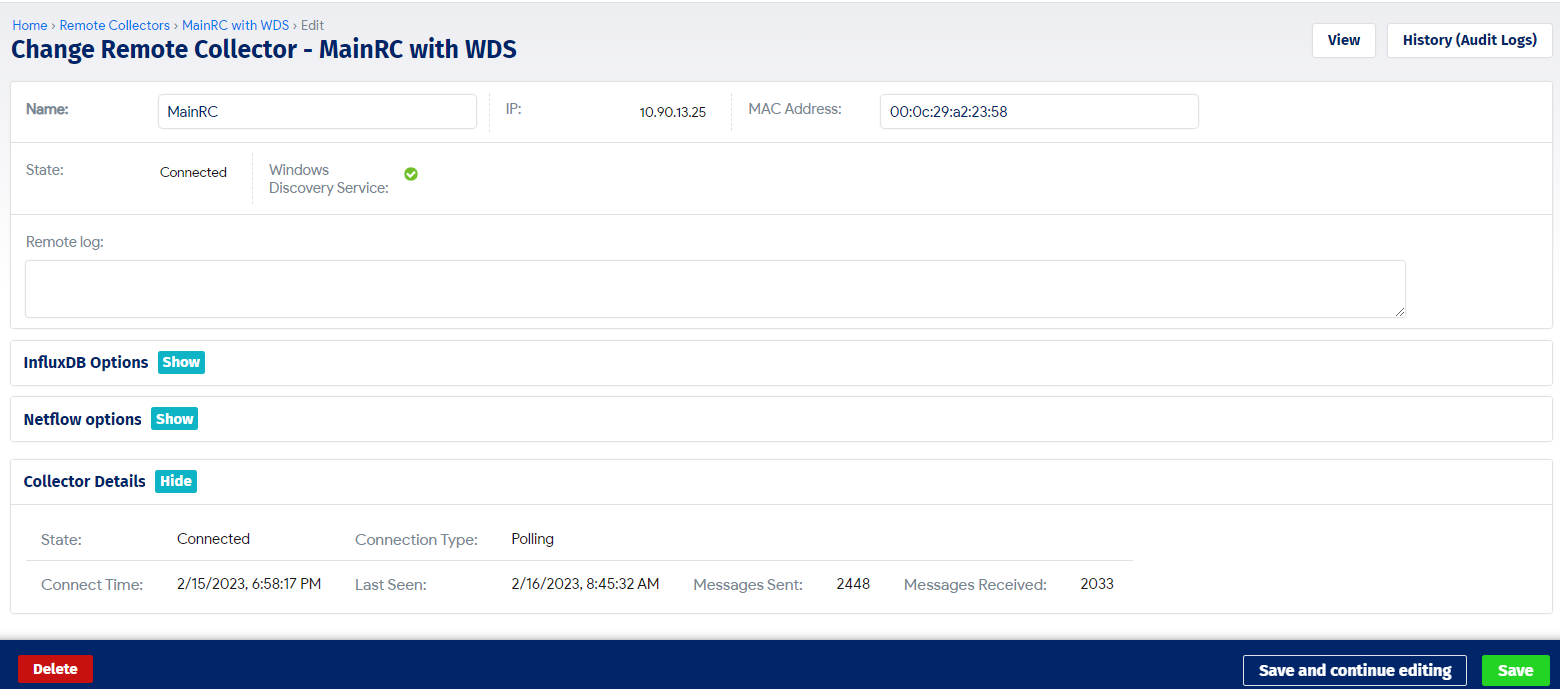Delete this remote collector
Screen dimensions: 1560x689
point(55,669)
